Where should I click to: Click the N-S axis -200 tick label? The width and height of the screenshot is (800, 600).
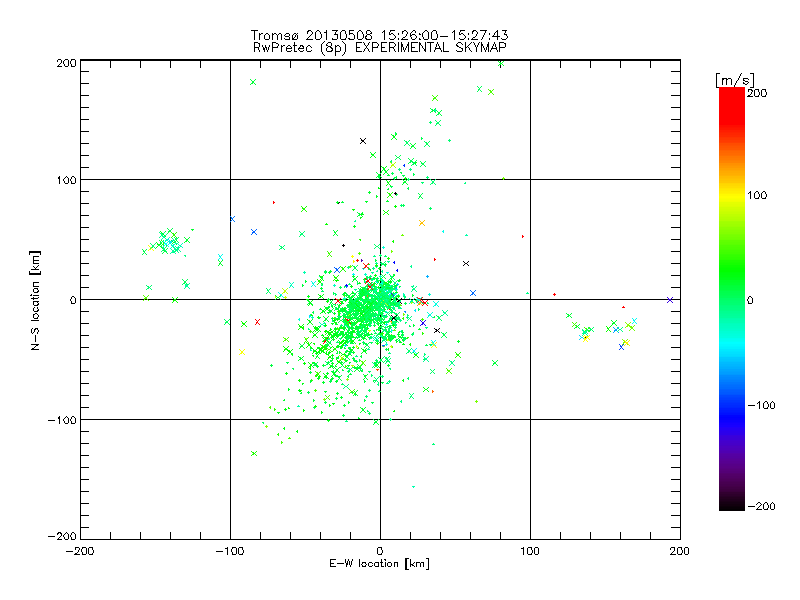point(62,536)
